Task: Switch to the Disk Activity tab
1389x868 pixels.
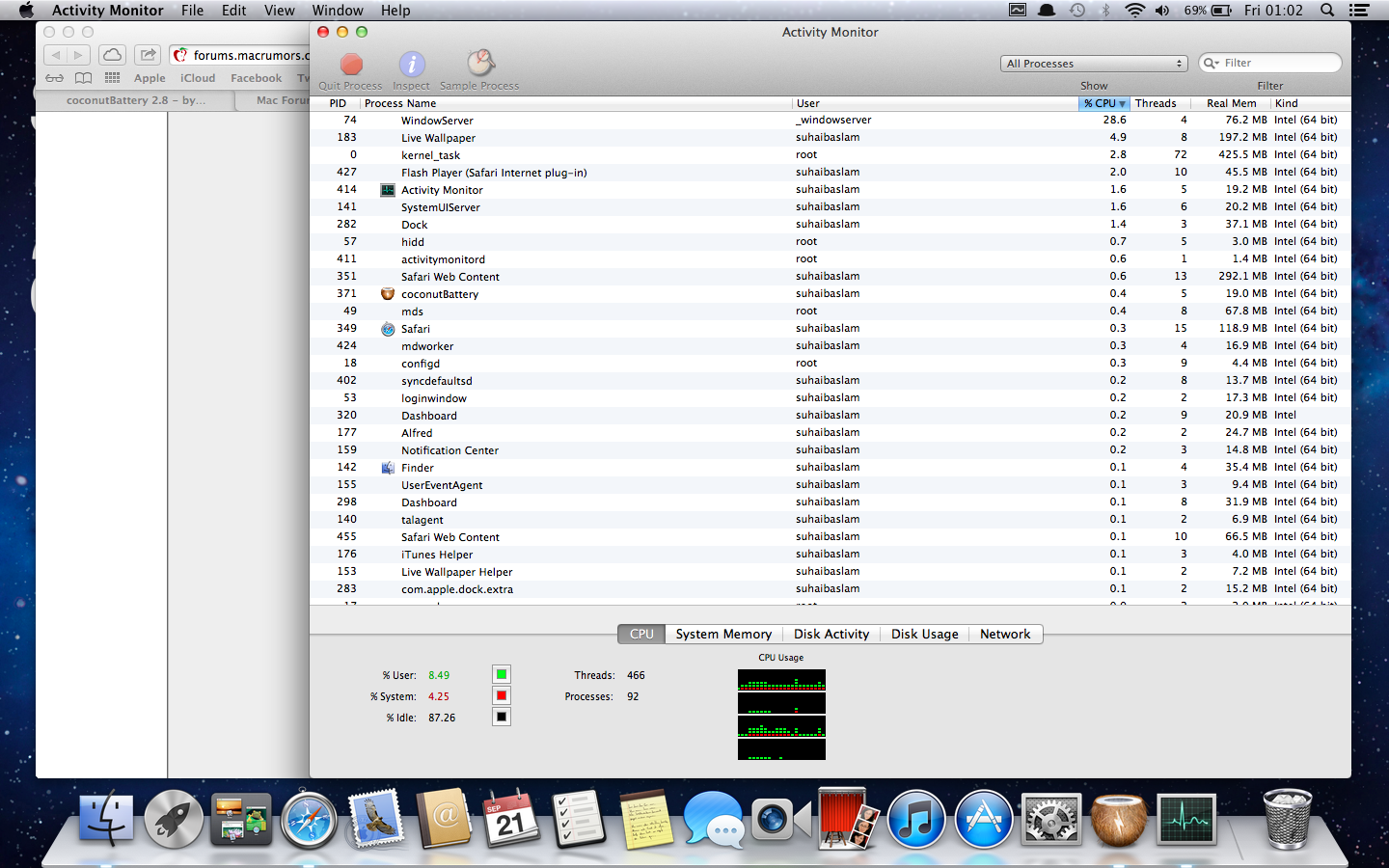Action: point(831,634)
